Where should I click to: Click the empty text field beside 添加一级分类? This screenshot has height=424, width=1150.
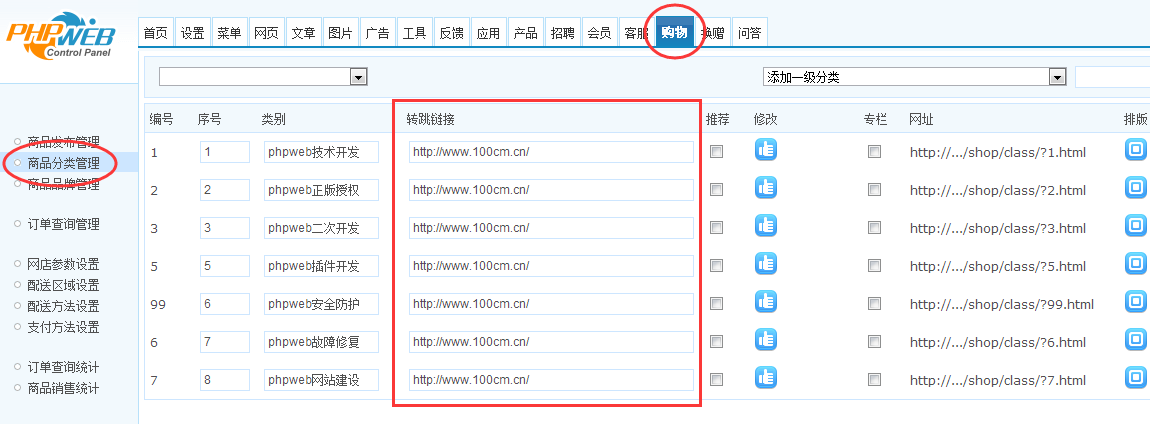(1112, 76)
